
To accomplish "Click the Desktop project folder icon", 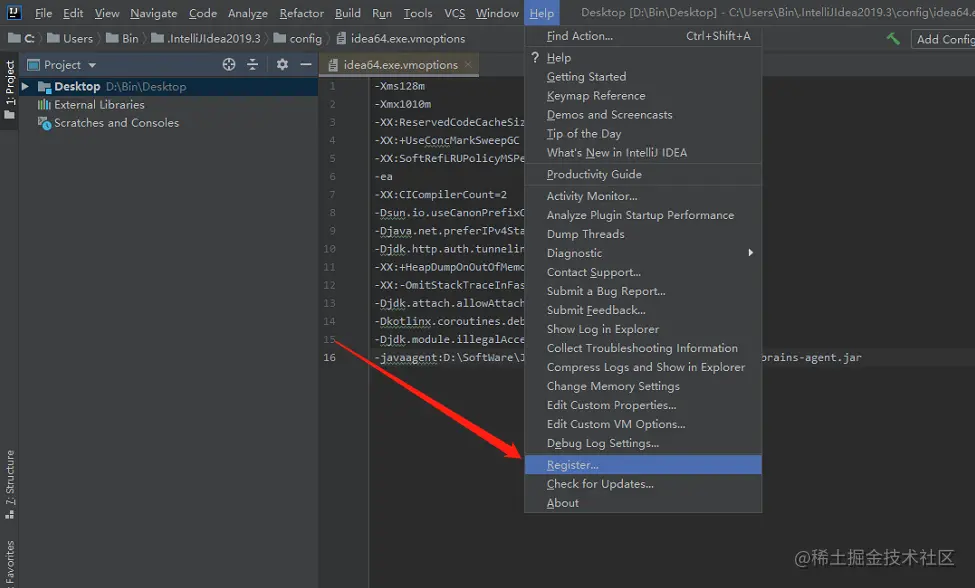I will pos(44,86).
